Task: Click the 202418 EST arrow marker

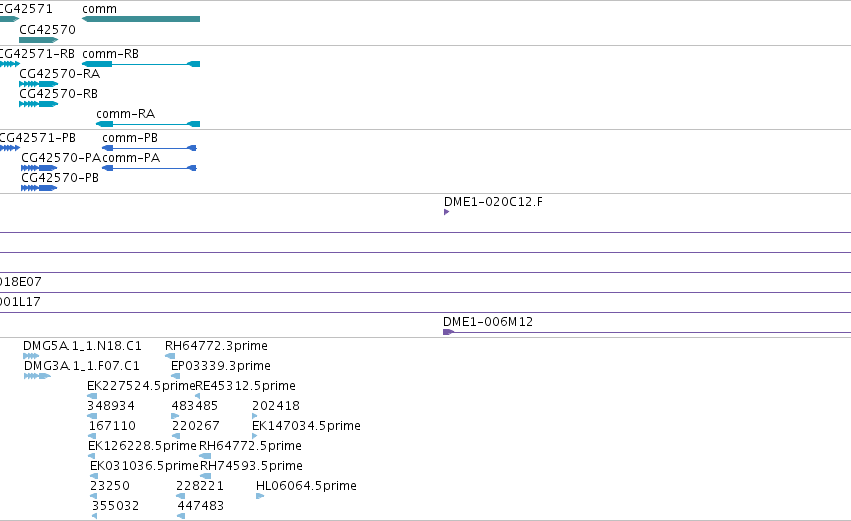Action: point(255,416)
